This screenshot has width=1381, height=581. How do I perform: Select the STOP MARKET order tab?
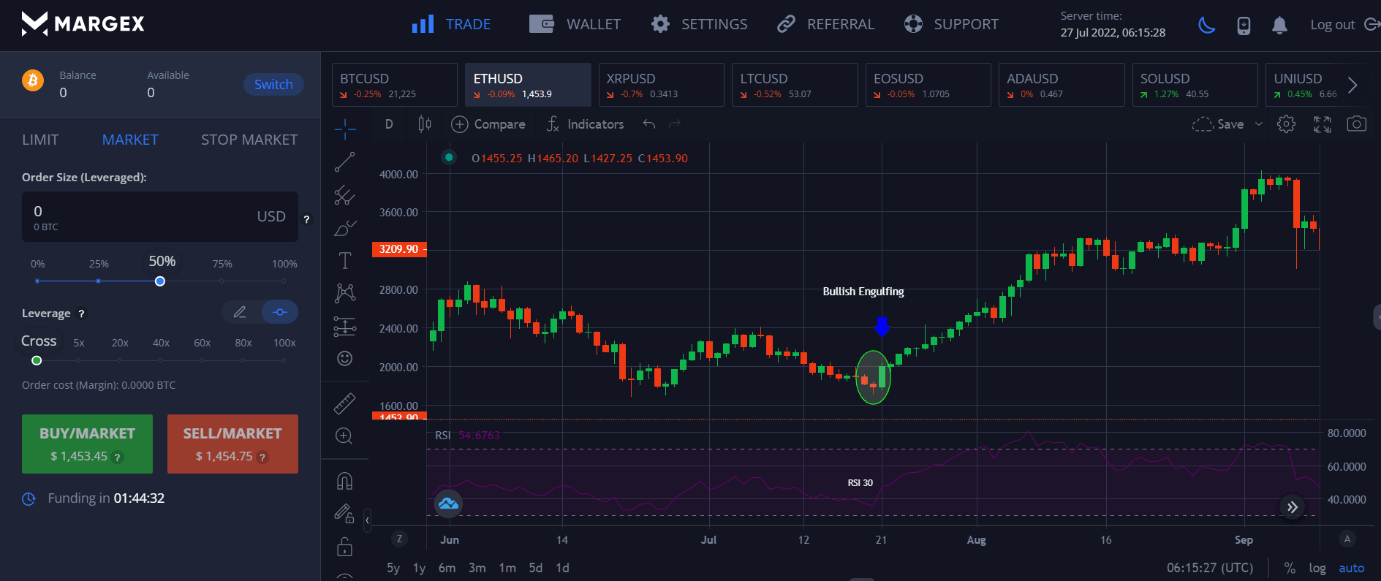249,140
